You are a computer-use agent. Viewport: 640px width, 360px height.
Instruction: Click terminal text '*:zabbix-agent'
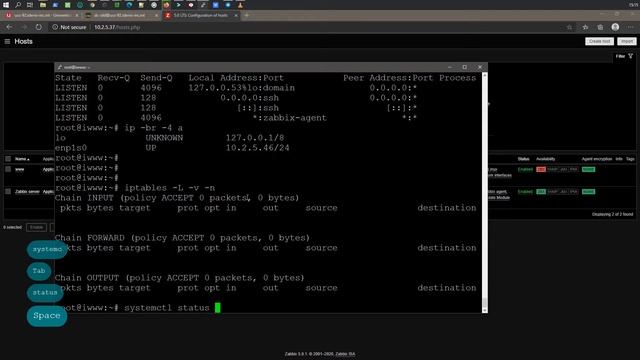pos(289,118)
